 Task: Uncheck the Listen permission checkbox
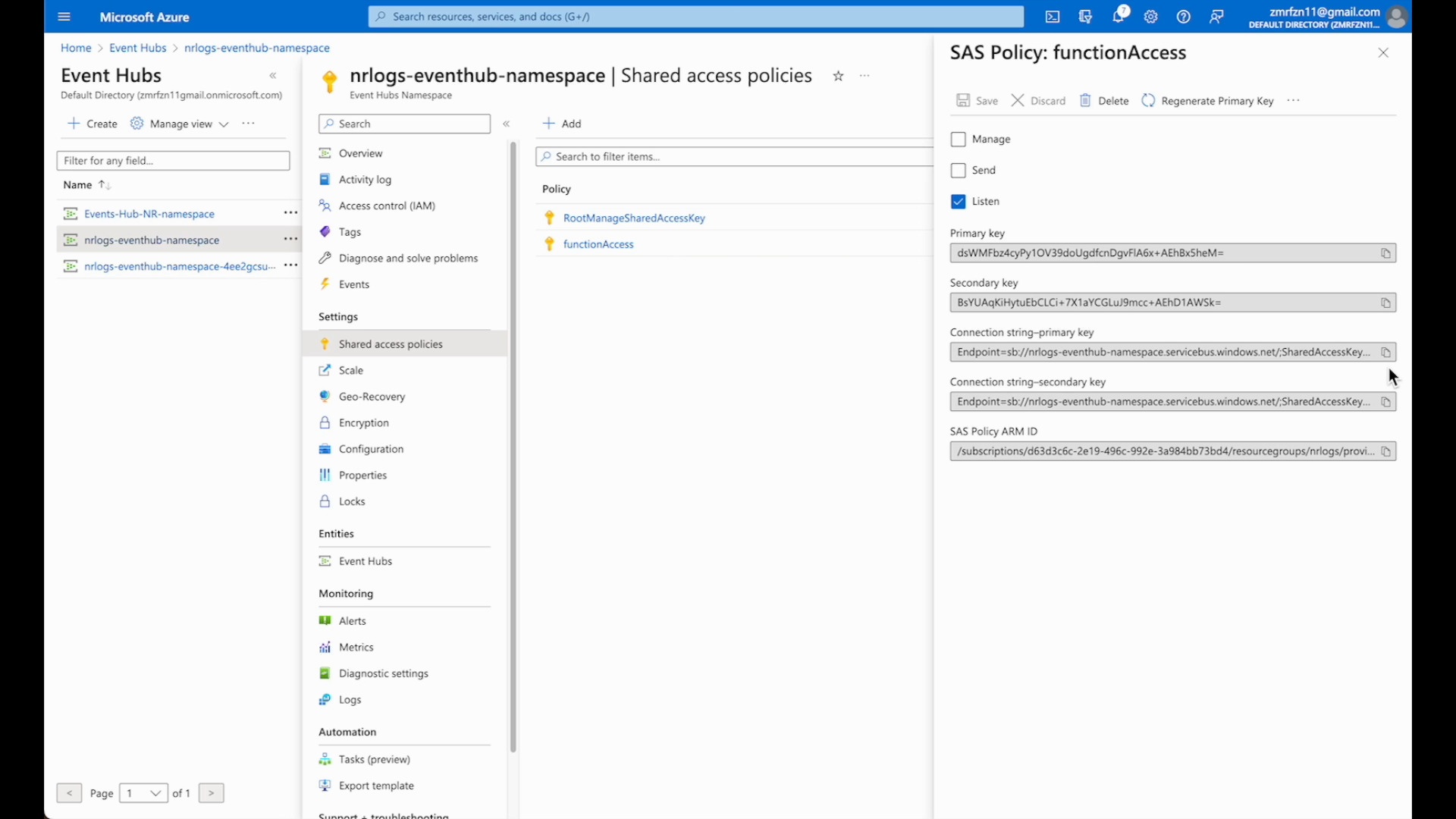[x=958, y=202]
